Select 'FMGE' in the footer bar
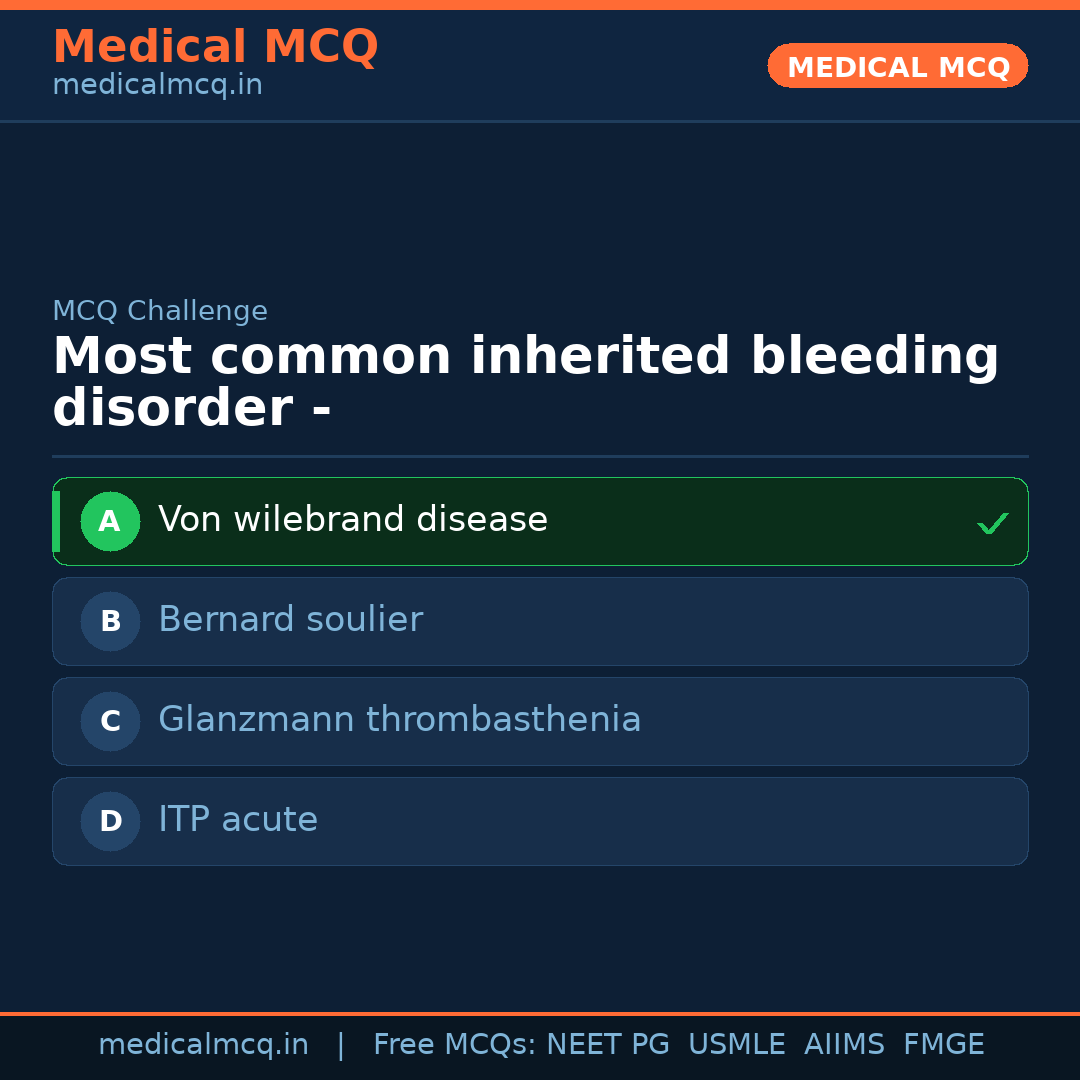Image resolution: width=1080 pixels, height=1080 pixels. click(x=943, y=1045)
